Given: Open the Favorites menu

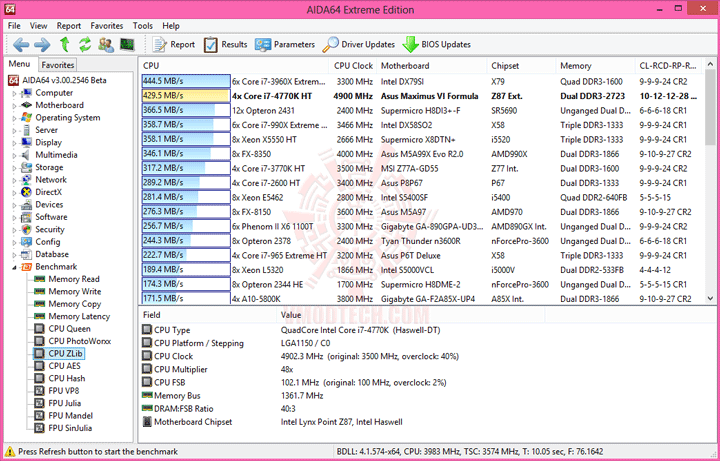Looking at the screenshot, I should click(x=107, y=26).
